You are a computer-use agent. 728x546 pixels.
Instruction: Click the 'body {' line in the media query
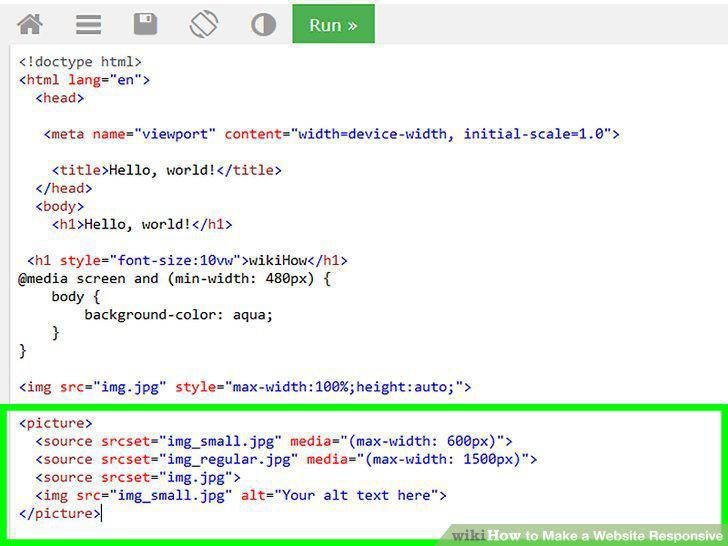click(x=76, y=297)
